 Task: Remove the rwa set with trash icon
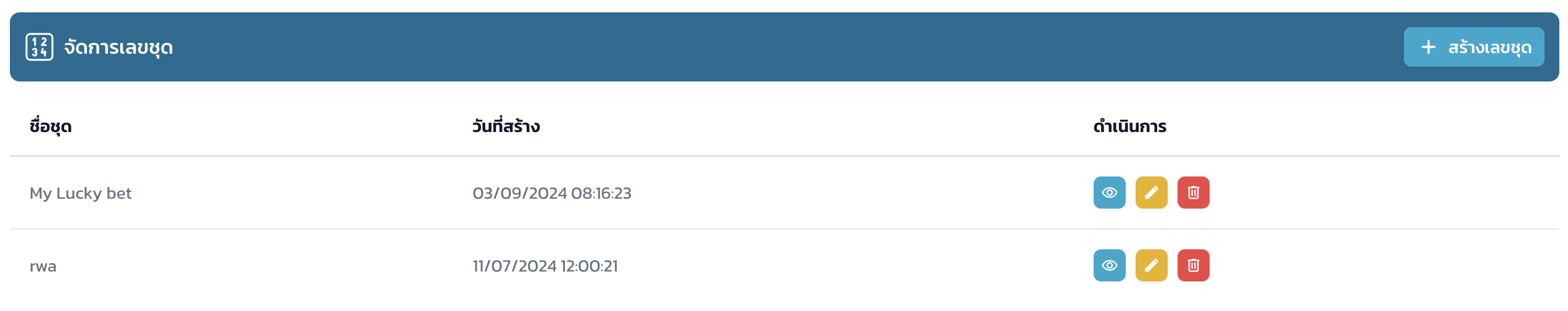pyautogui.click(x=1193, y=265)
